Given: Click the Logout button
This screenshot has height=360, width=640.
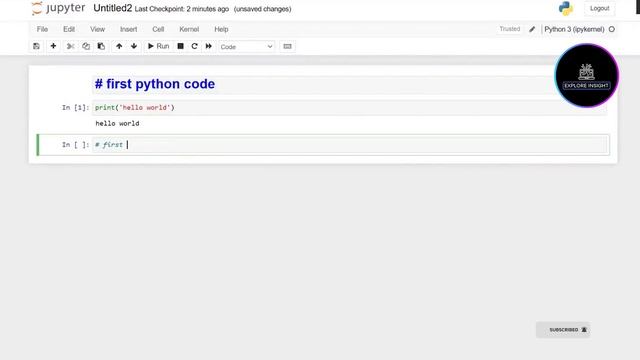Looking at the screenshot, I should [600, 8].
